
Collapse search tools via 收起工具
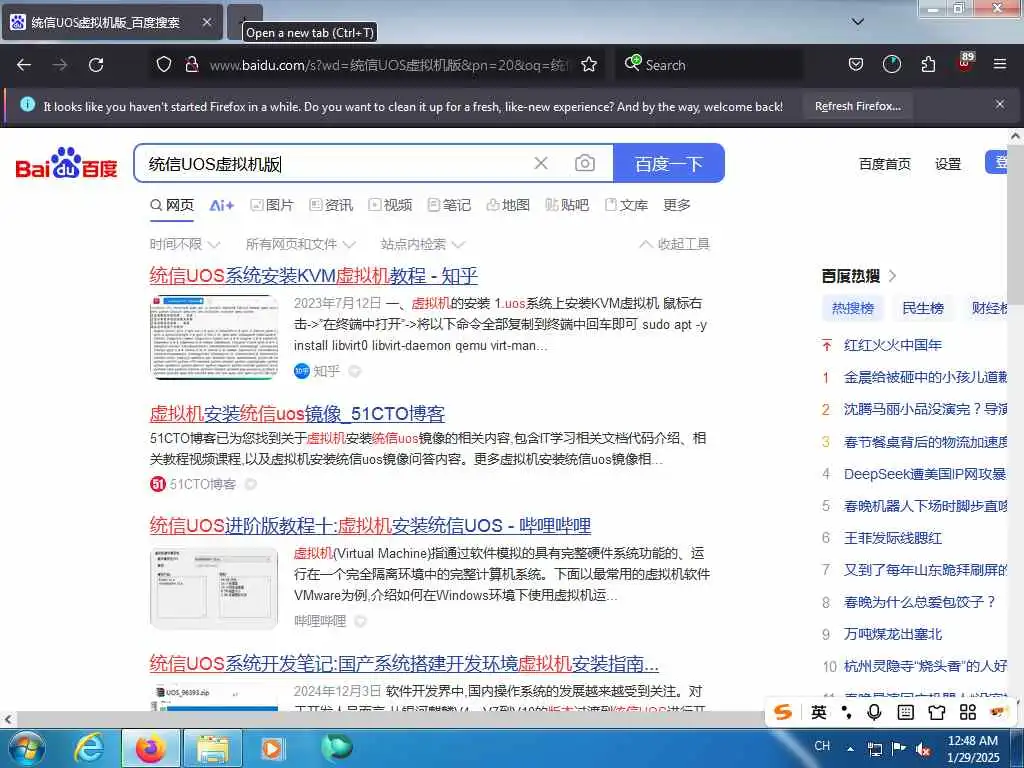pos(674,244)
